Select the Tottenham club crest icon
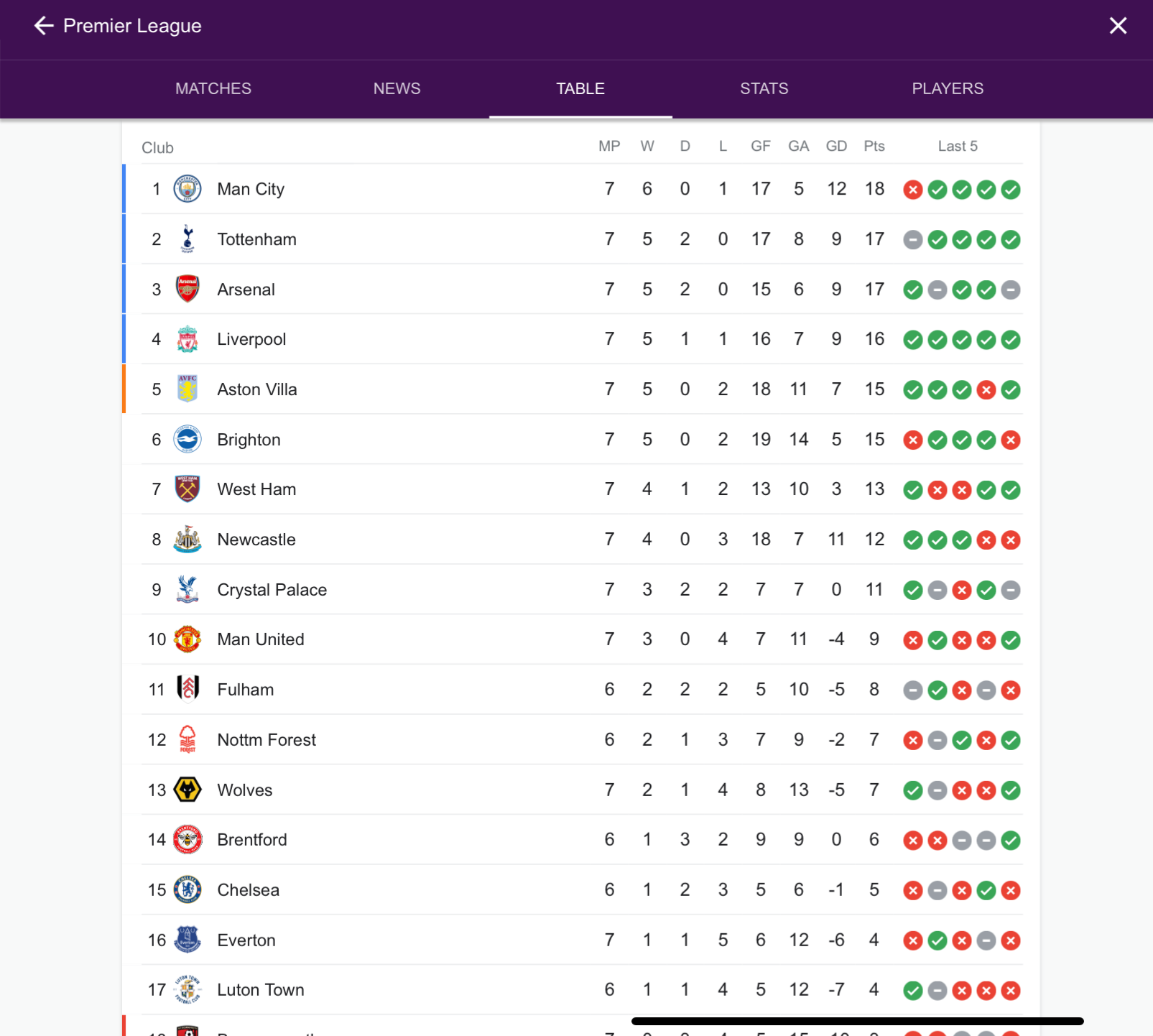 click(187, 239)
